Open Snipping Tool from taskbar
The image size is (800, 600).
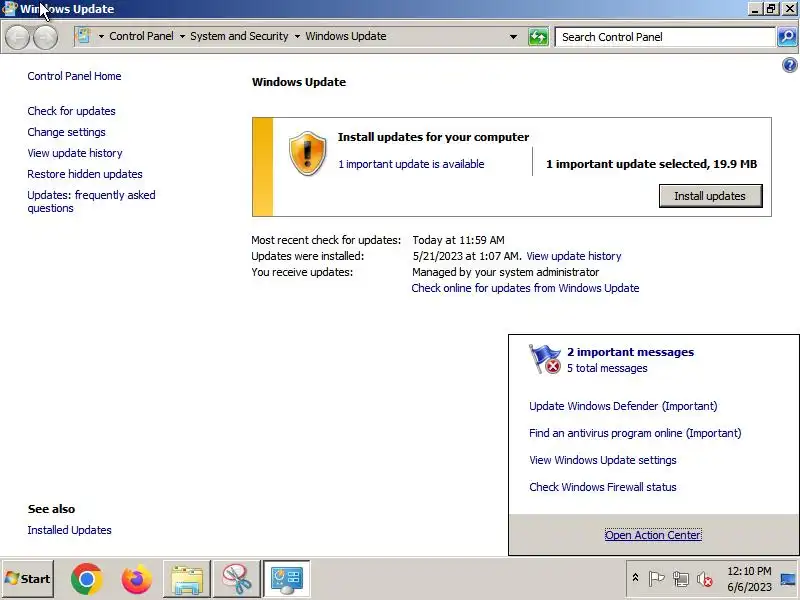[x=237, y=579]
